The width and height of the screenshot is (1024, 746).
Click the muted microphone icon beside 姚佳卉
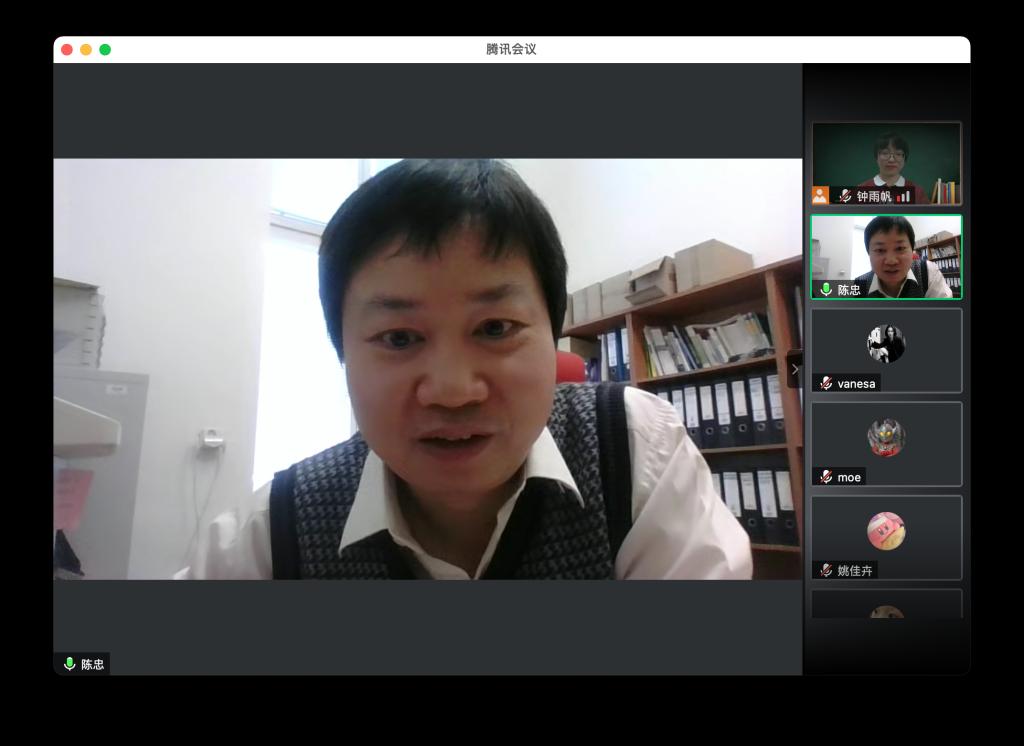(x=826, y=570)
